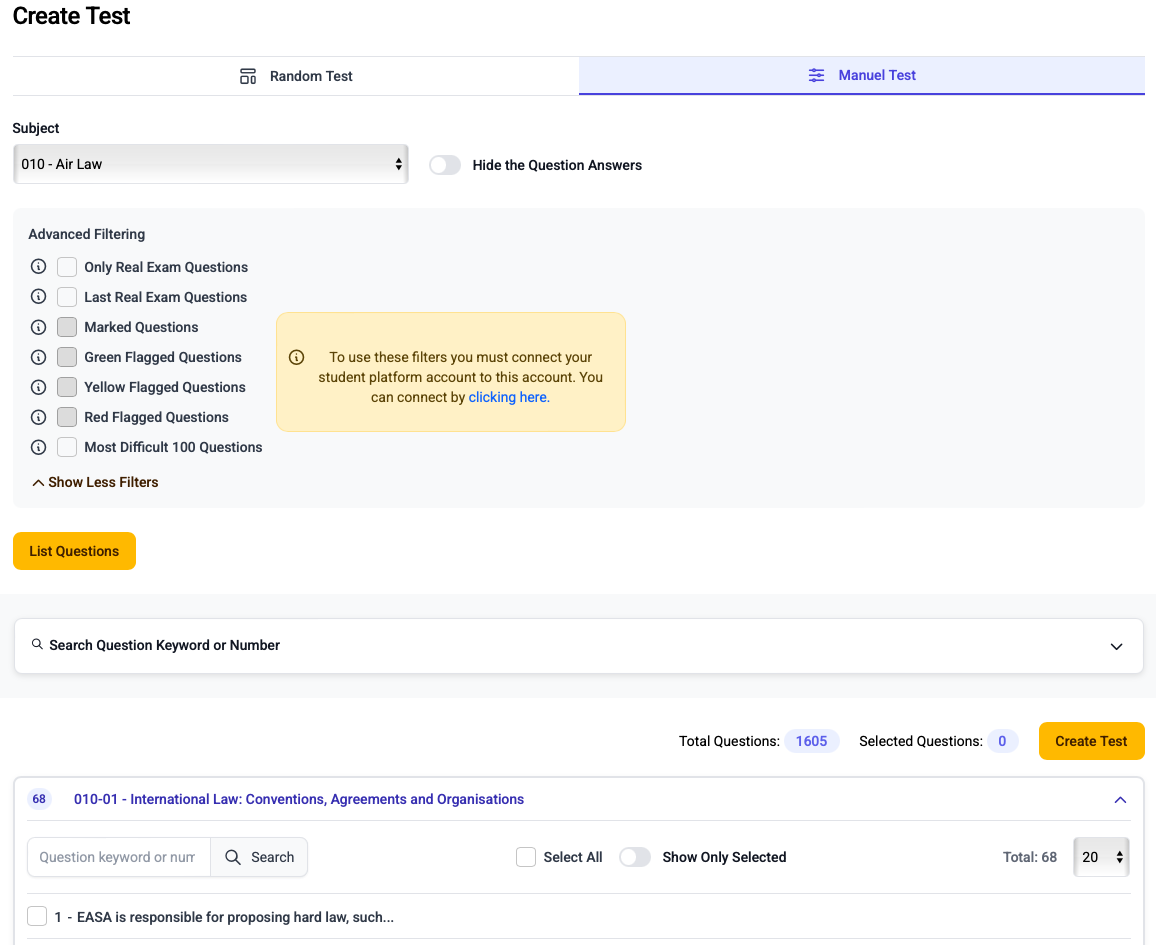This screenshot has width=1156, height=945.
Task: Click info icon beside Most Difficult 100 Questions
Action: pyautogui.click(x=38, y=447)
